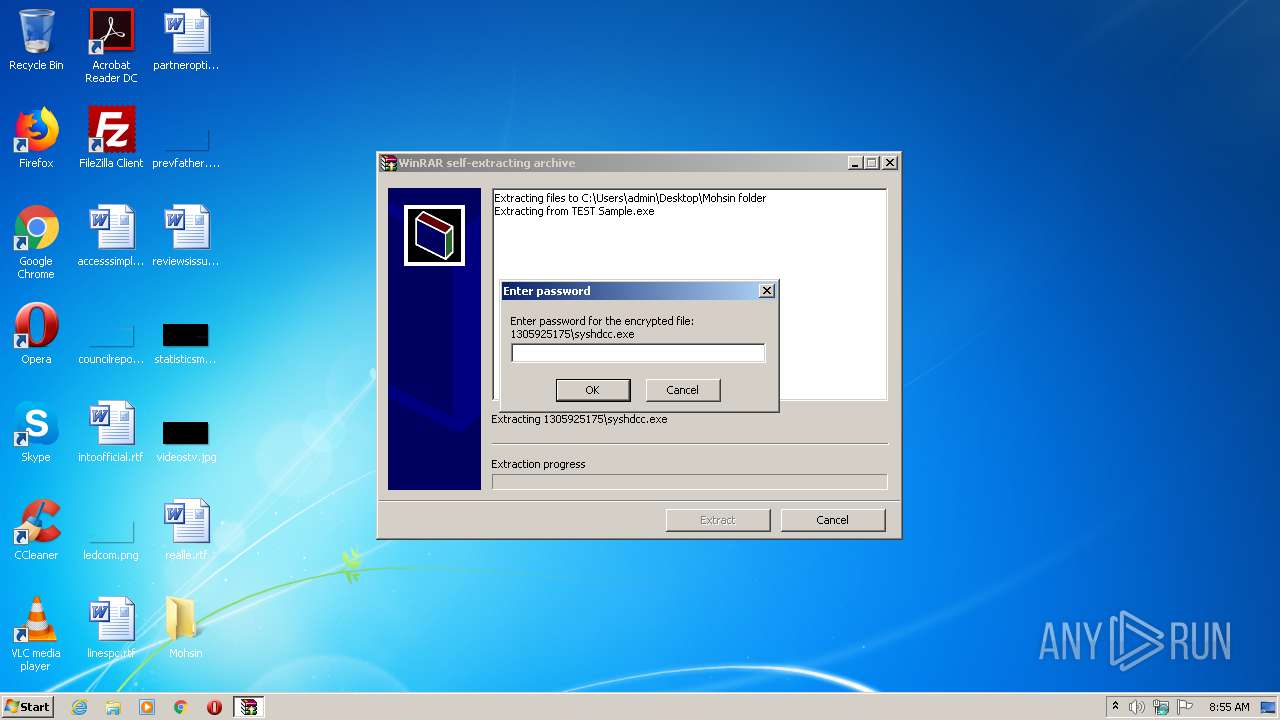Open CCleaner desktop shortcut
Viewport: 1280px width, 720px height.
[36, 530]
